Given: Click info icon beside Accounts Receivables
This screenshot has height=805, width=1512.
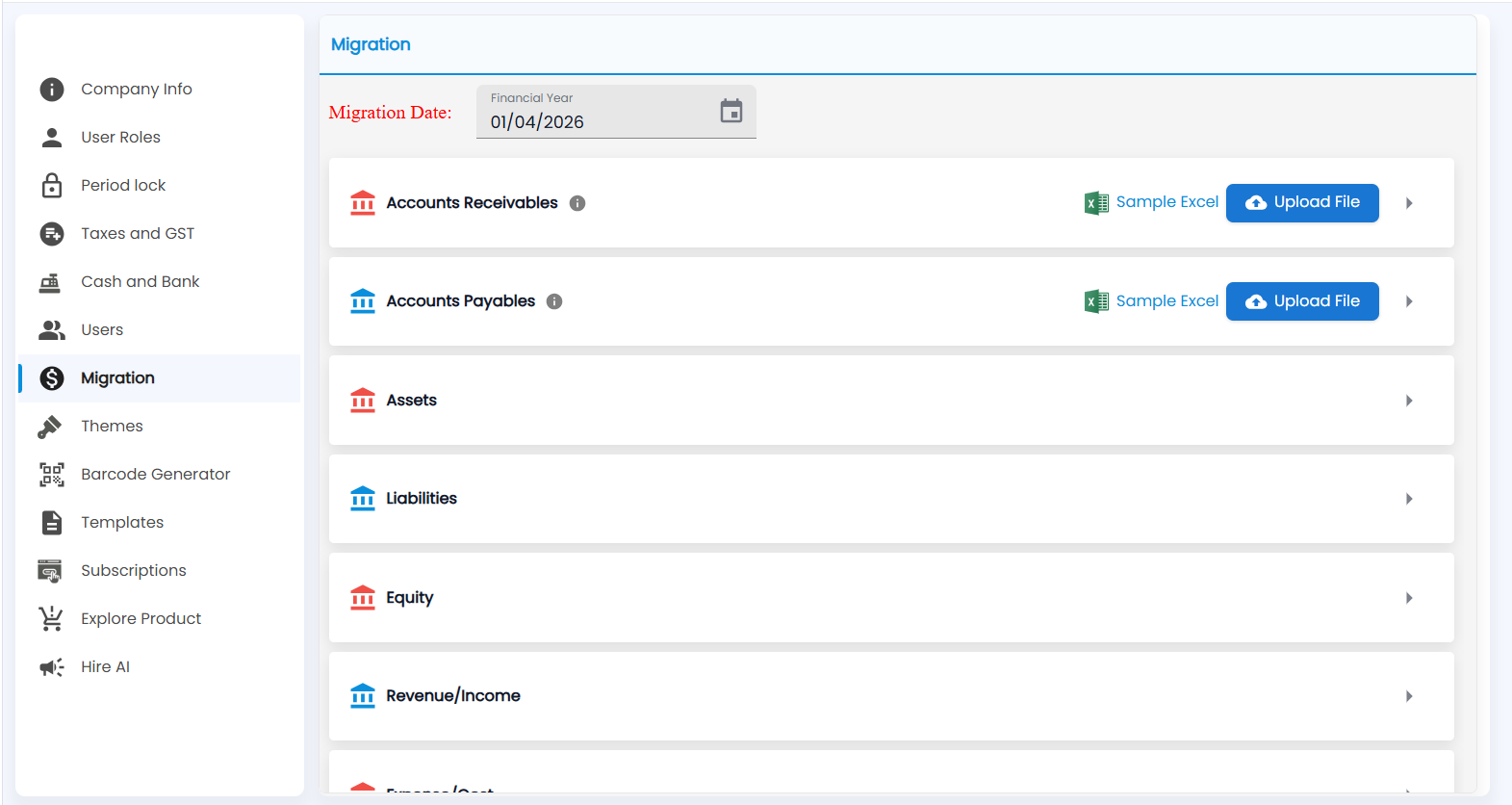Looking at the screenshot, I should pos(577,203).
